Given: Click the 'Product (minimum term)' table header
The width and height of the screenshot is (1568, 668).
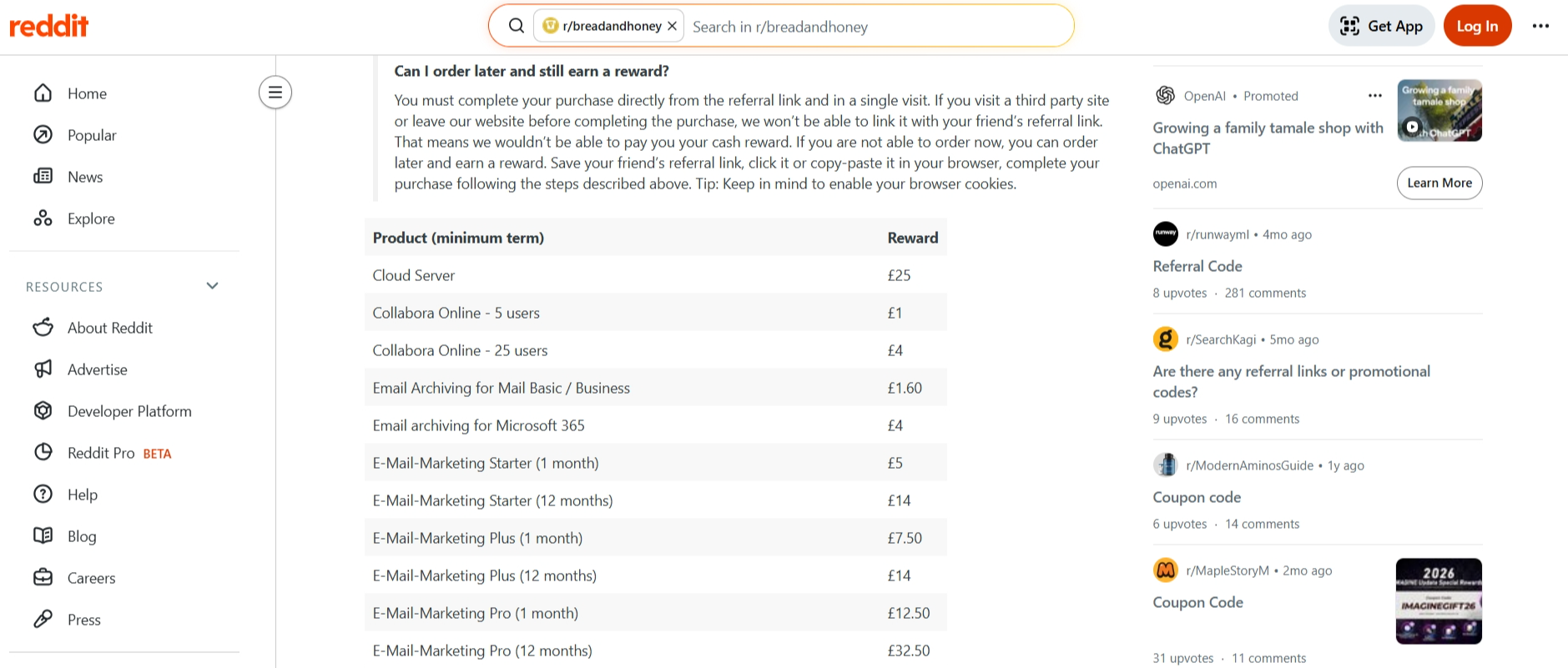Looking at the screenshot, I should (458, 238).
